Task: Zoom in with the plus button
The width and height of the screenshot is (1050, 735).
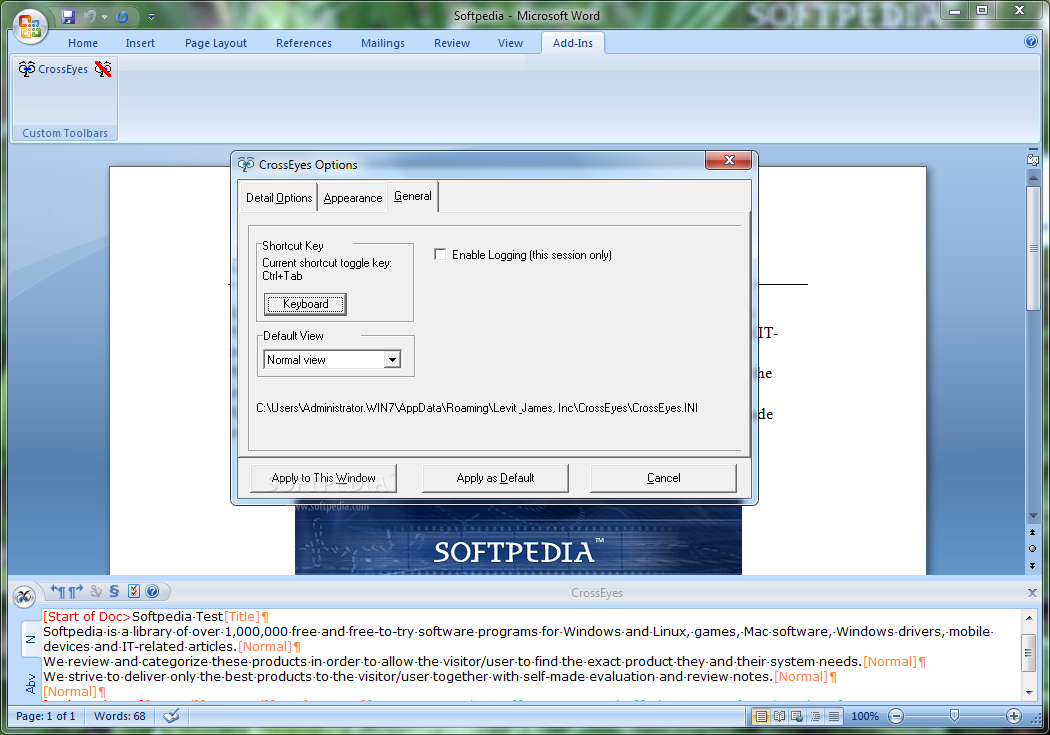Action: click(1014, 716)
